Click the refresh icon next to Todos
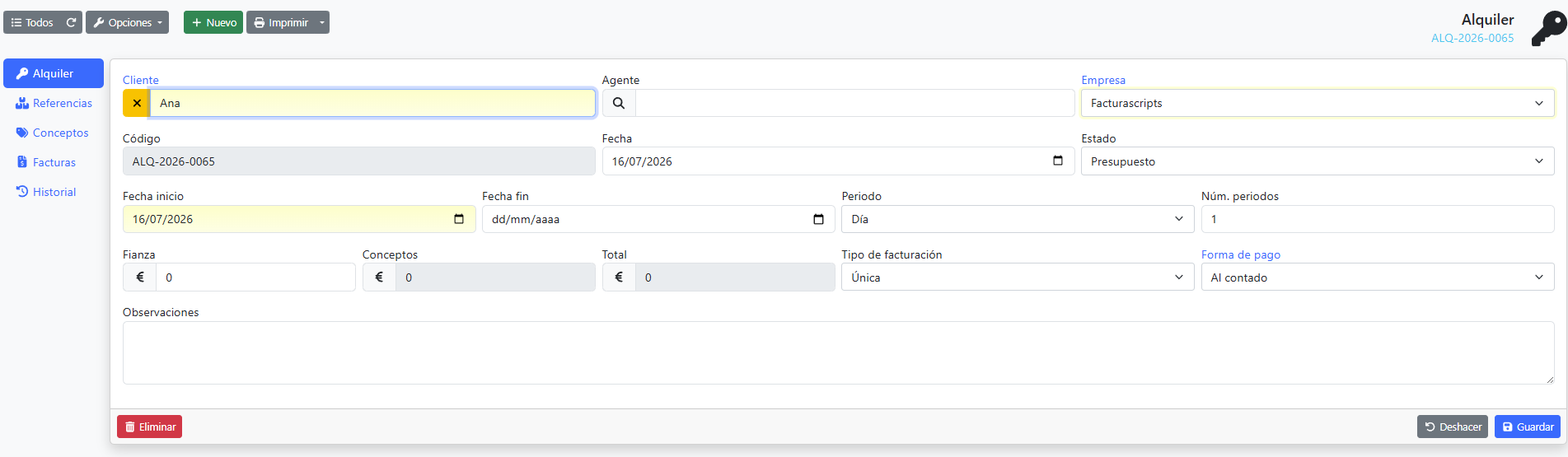The width and height of the screenshot is (1568, 457). point(71,22)
